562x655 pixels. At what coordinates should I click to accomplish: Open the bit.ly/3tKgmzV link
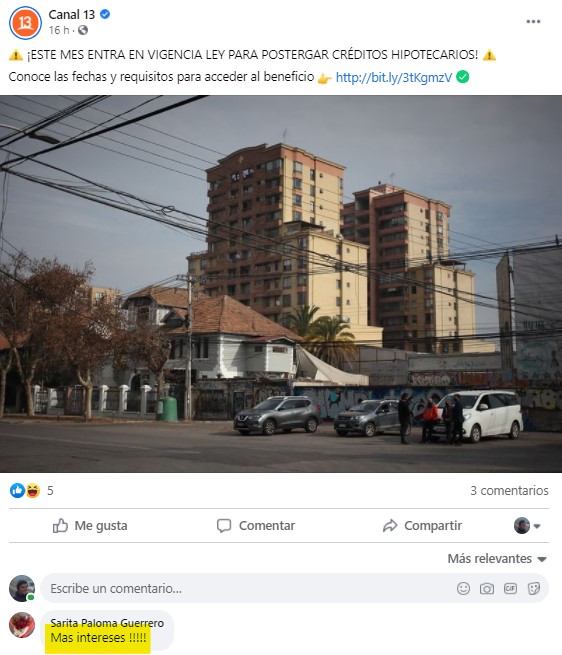click(x=394, y=77)
